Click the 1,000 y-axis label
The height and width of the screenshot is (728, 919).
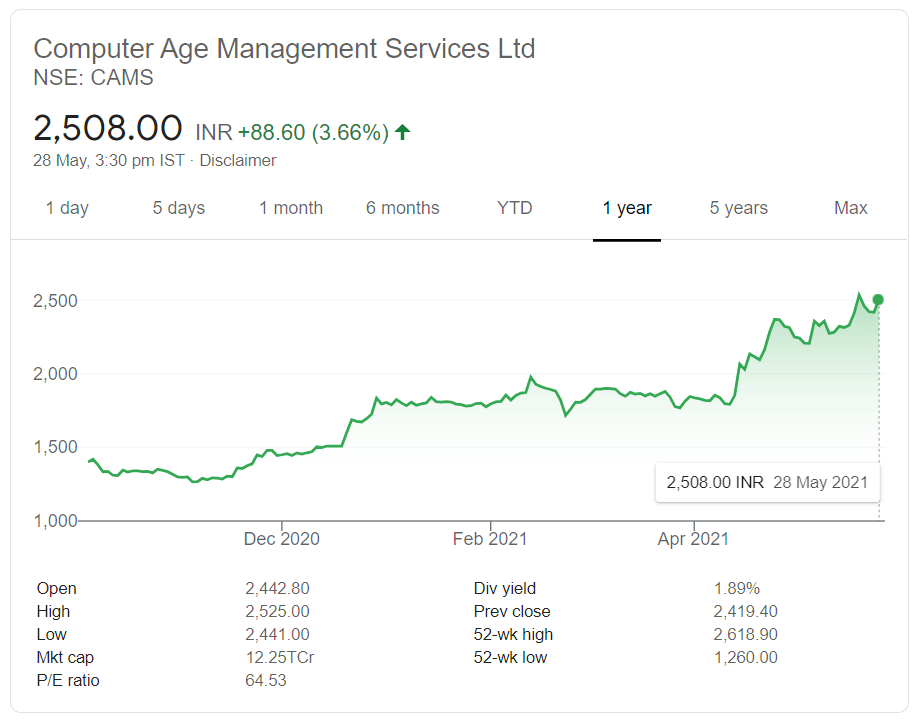pos(55,521)
